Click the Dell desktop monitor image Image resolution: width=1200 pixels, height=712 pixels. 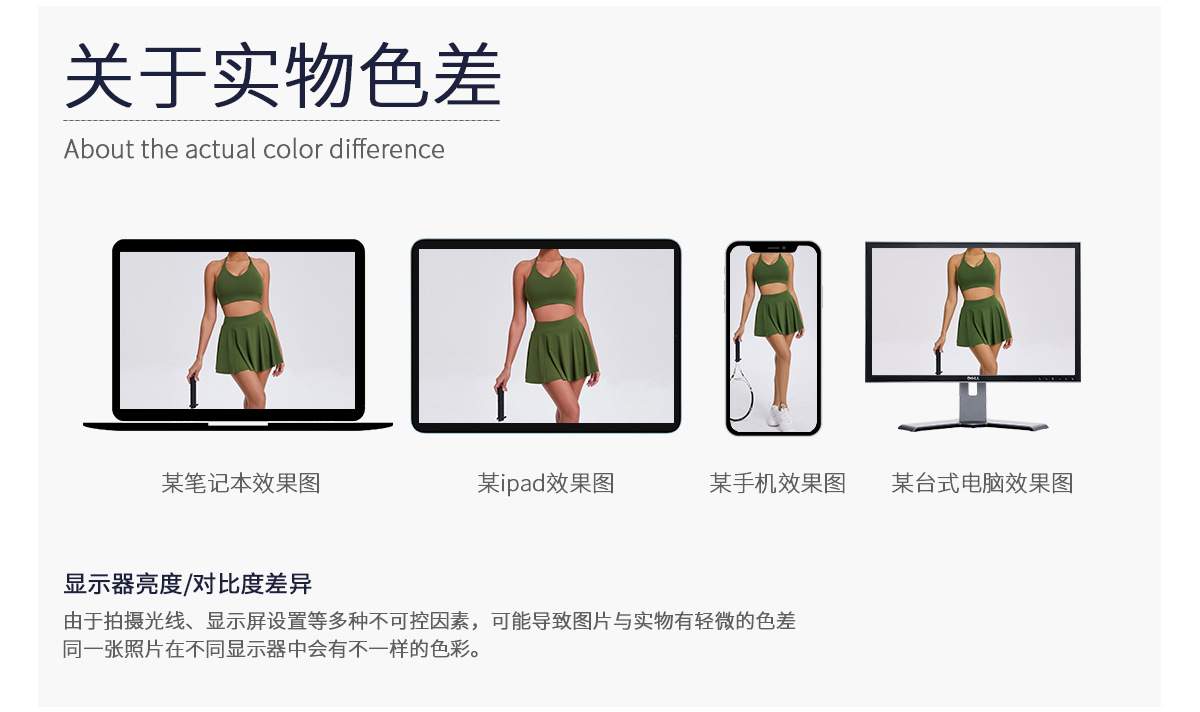[972, 336]
